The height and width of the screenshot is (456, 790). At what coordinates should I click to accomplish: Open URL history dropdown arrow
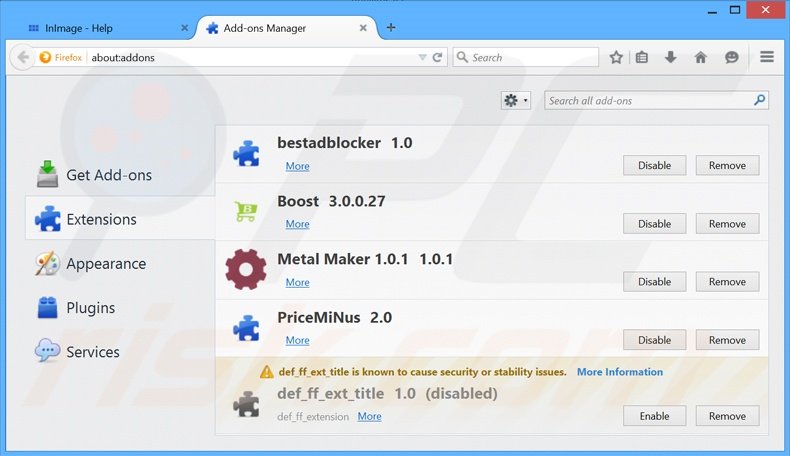coord(422,57)
